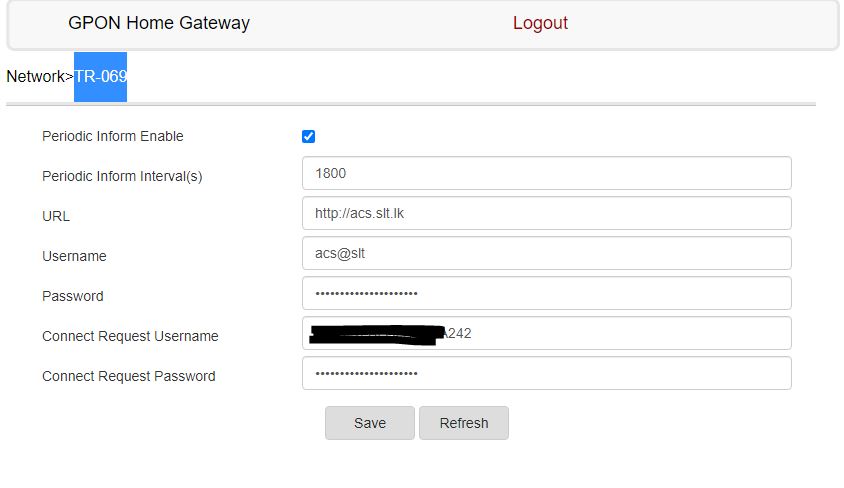Select the Username text box
Screen dimensions: 844x488
pos(546,253)
